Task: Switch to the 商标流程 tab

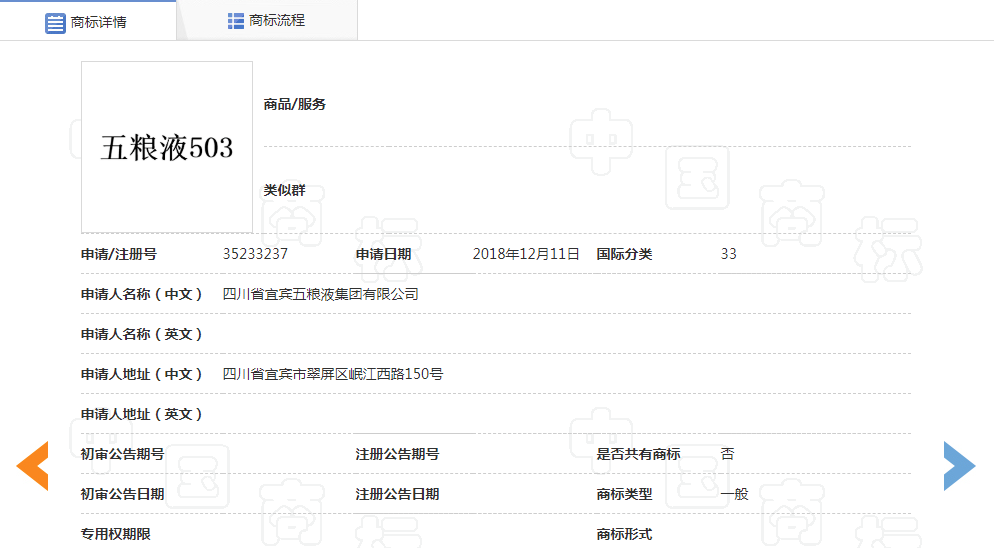Action: coord(267,21)
